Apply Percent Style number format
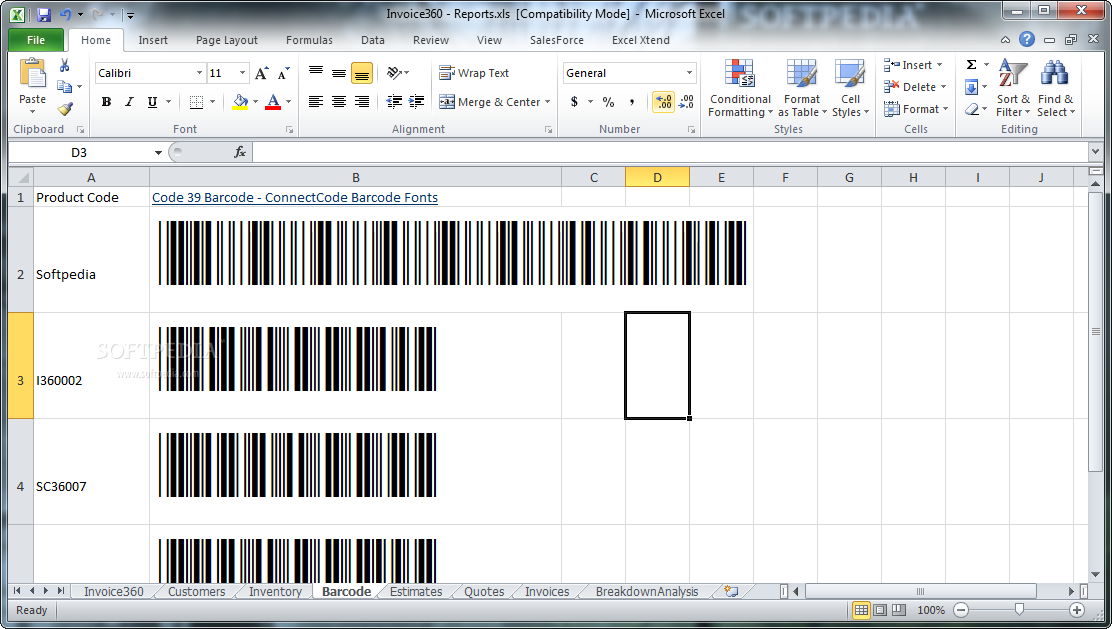Image resolution: width=1112 pixels, height=629 pixels. click(608, 102)
